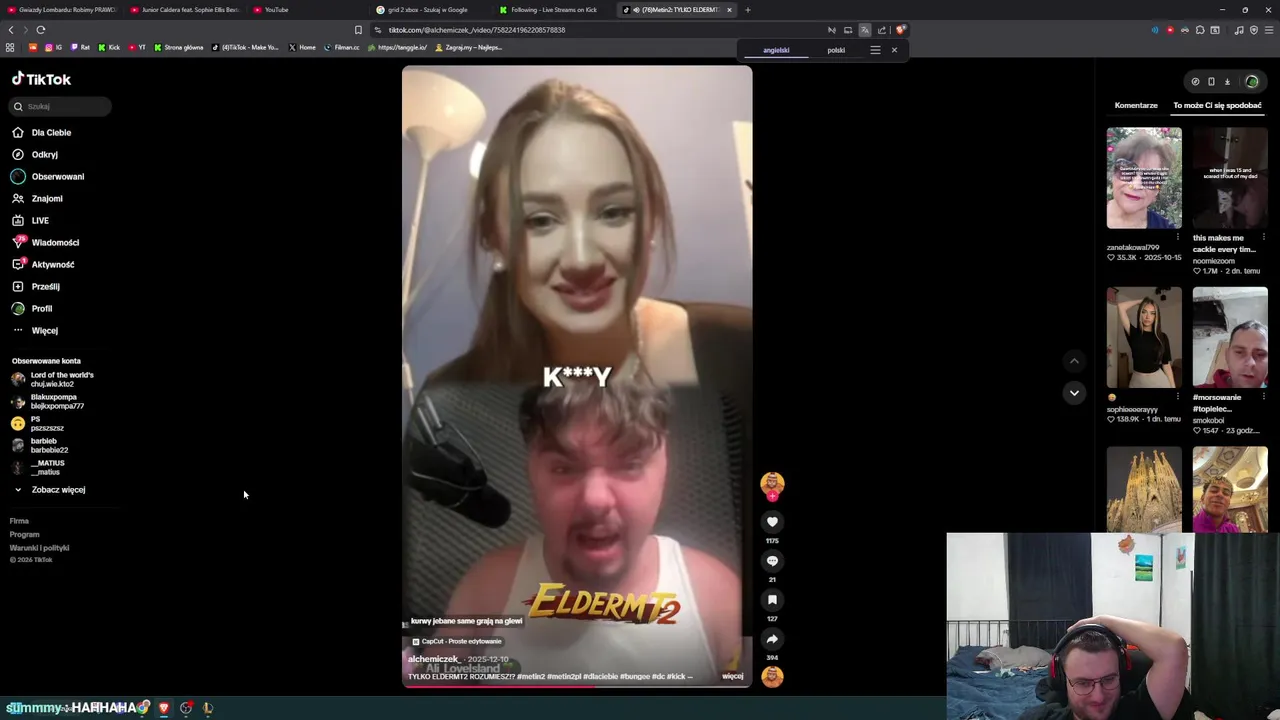1280x720 pixels.
Task: Share the video with arrow icon
Action: click(772, 638)
